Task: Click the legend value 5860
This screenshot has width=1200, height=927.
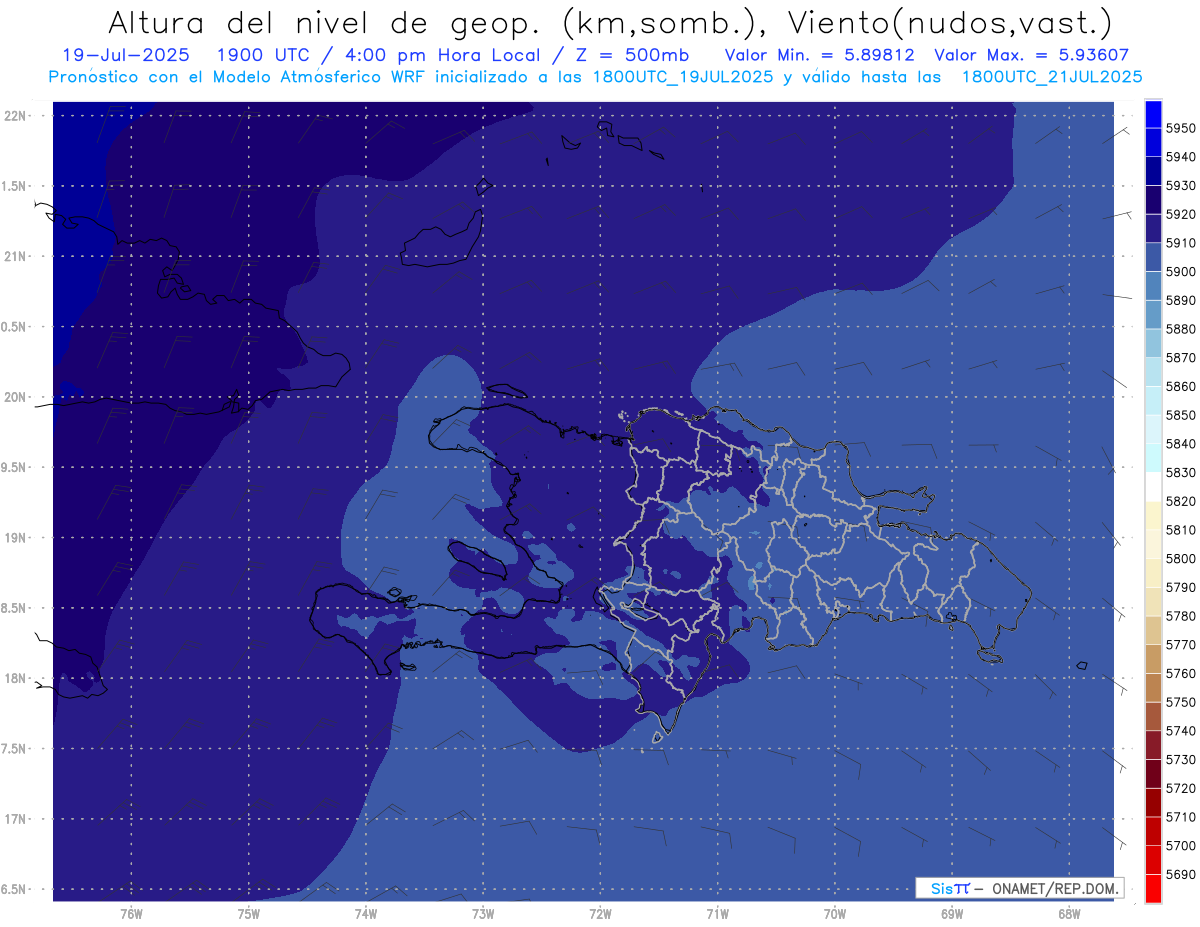Action: point(1180,386)
